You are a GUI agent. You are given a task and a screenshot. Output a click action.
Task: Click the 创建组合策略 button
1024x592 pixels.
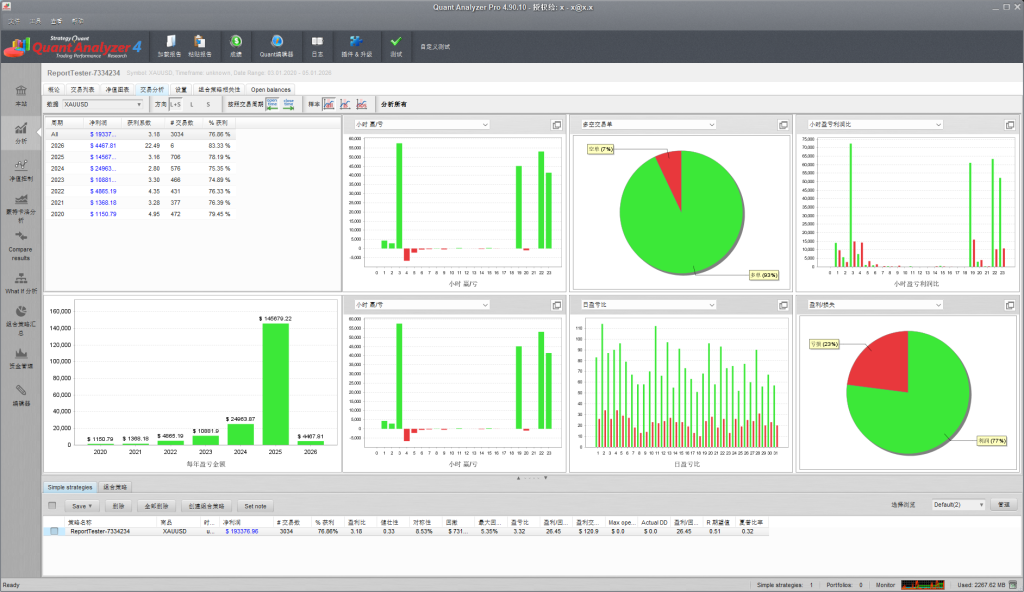[x=206, y=506]
